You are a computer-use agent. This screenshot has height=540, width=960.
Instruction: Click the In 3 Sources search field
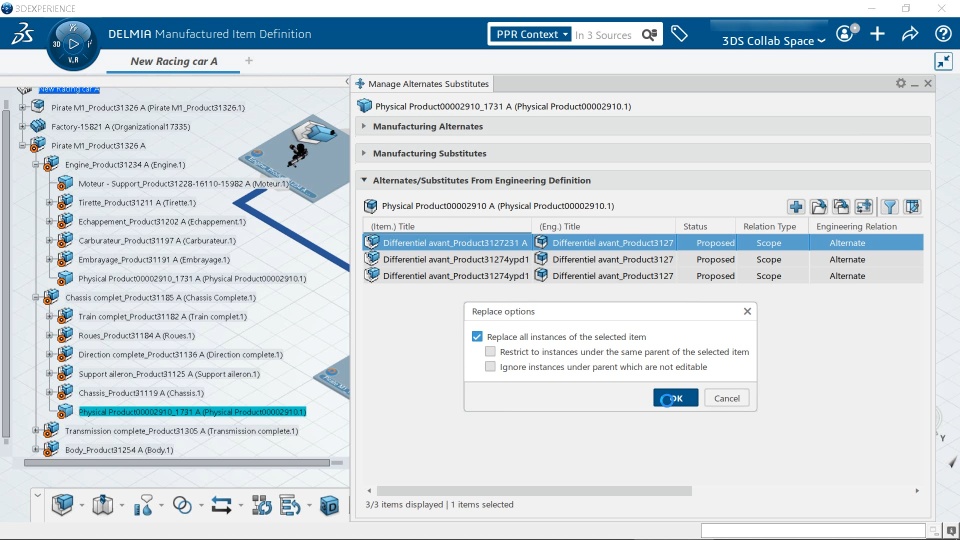[x=604, y=35]
